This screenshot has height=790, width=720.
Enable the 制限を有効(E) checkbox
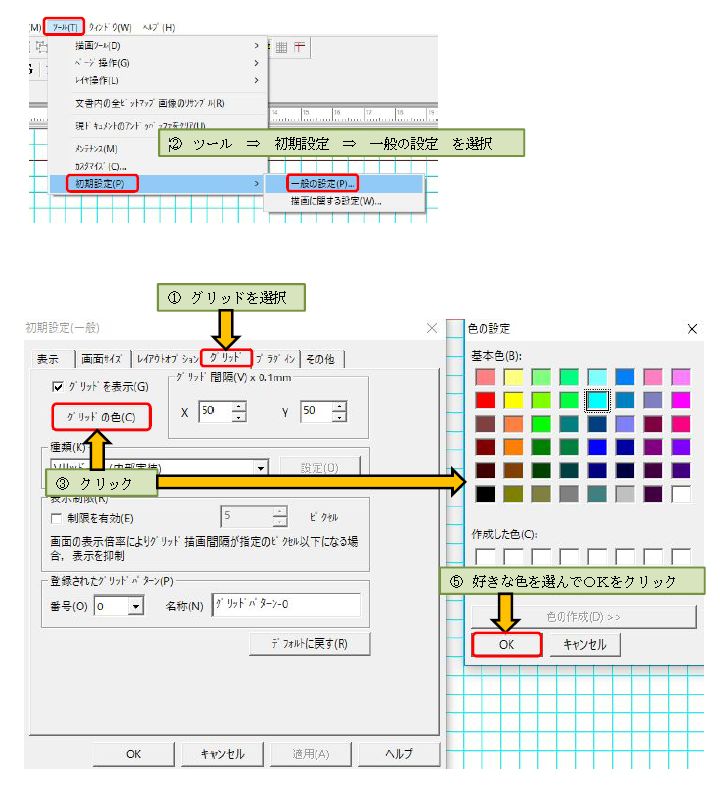56,518
